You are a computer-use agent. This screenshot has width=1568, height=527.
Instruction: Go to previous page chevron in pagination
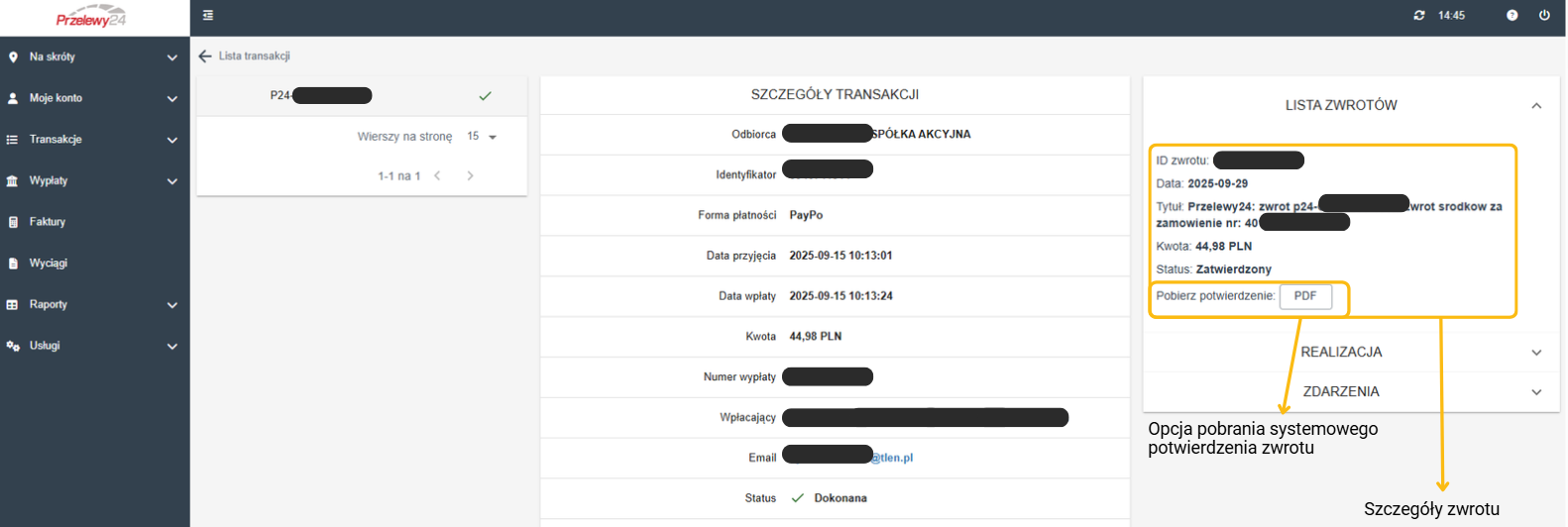click(437, 176)
